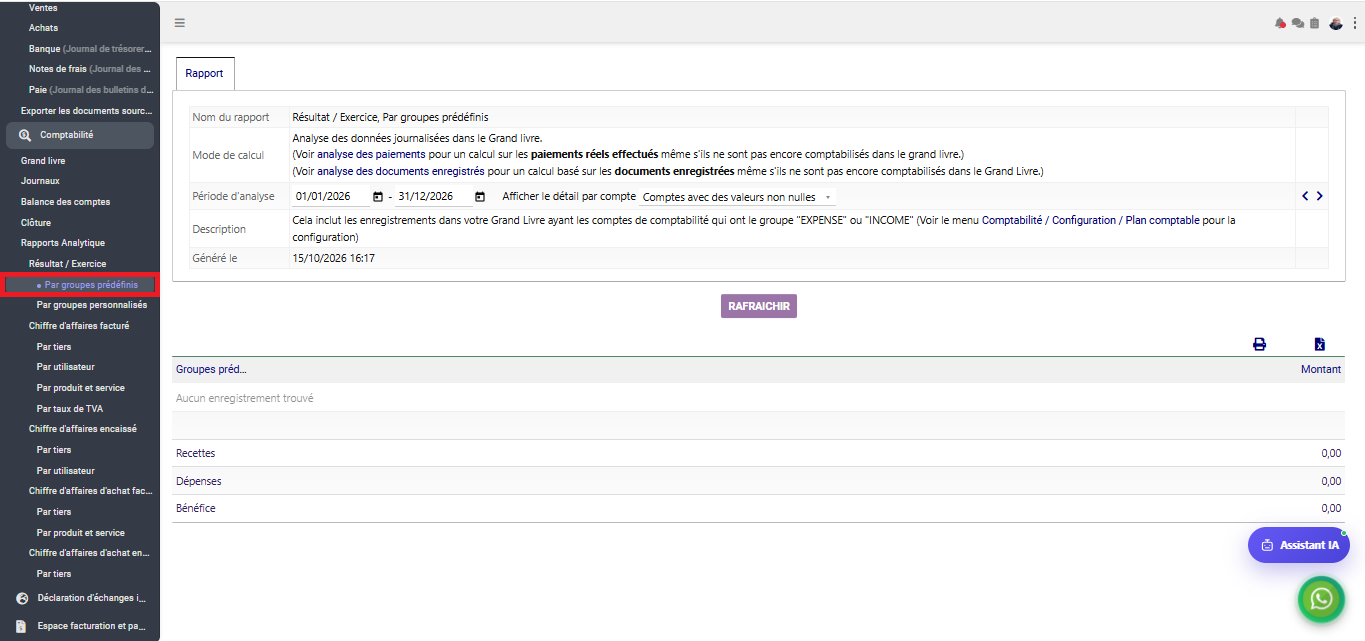Viewport: 1365px width, 641px height.
Task: Open Rapports Analytique in the sidebar
Action: (x=63, y=243)
